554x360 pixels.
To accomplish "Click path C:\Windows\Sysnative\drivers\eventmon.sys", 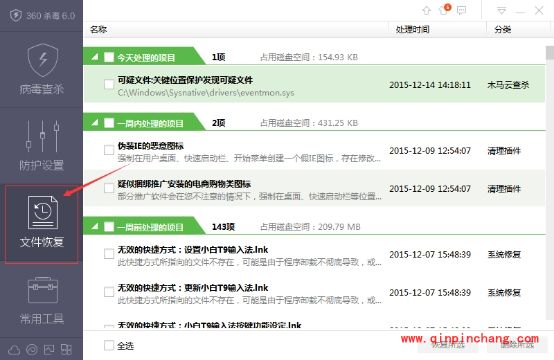I will click(206, 93).
